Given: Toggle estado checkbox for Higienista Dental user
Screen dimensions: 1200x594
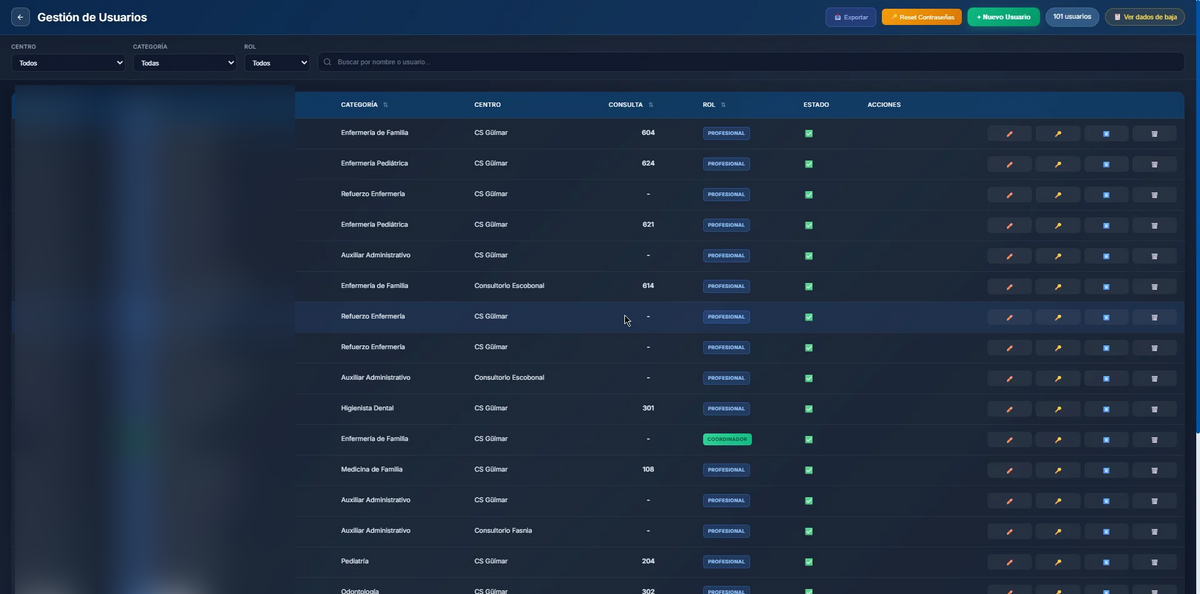Looking at the screenshot, I should pyautogui.click(x=809, y=409).
